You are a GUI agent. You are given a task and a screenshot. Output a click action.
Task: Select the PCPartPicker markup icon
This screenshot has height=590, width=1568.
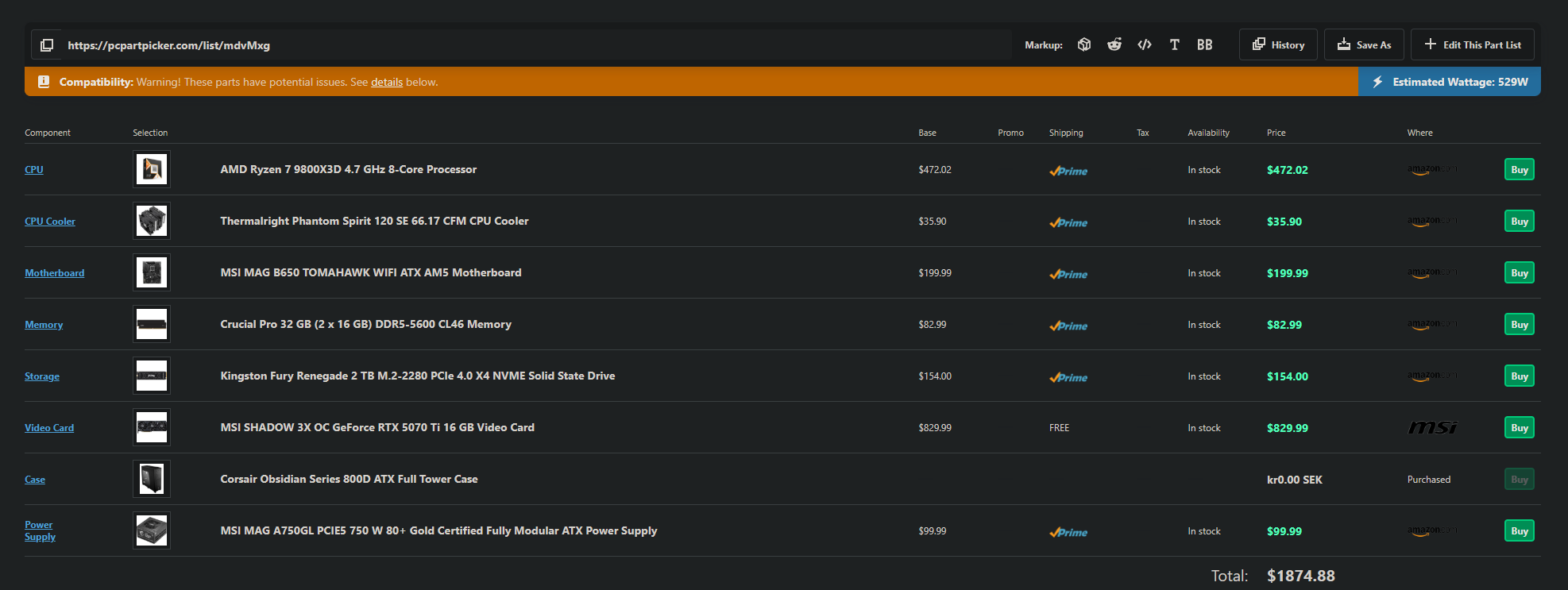pos(1084,44)
